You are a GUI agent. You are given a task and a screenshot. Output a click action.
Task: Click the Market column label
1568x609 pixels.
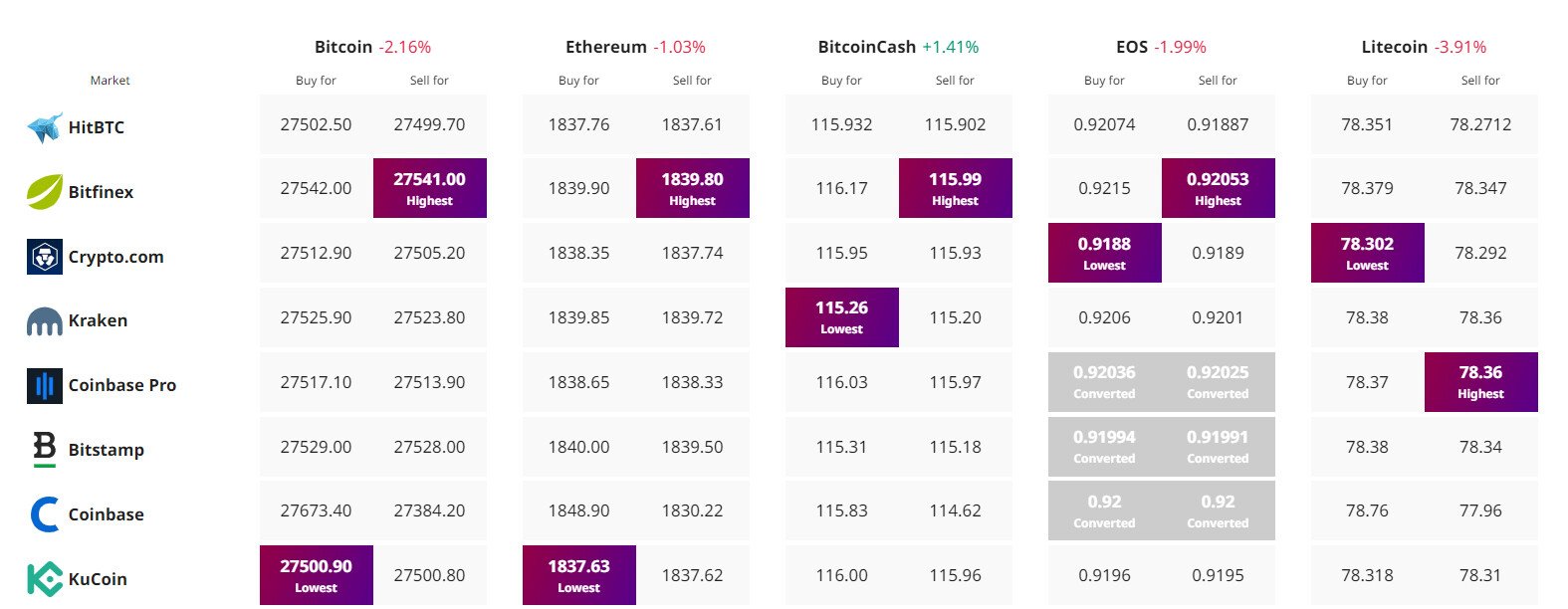[110, 81]
